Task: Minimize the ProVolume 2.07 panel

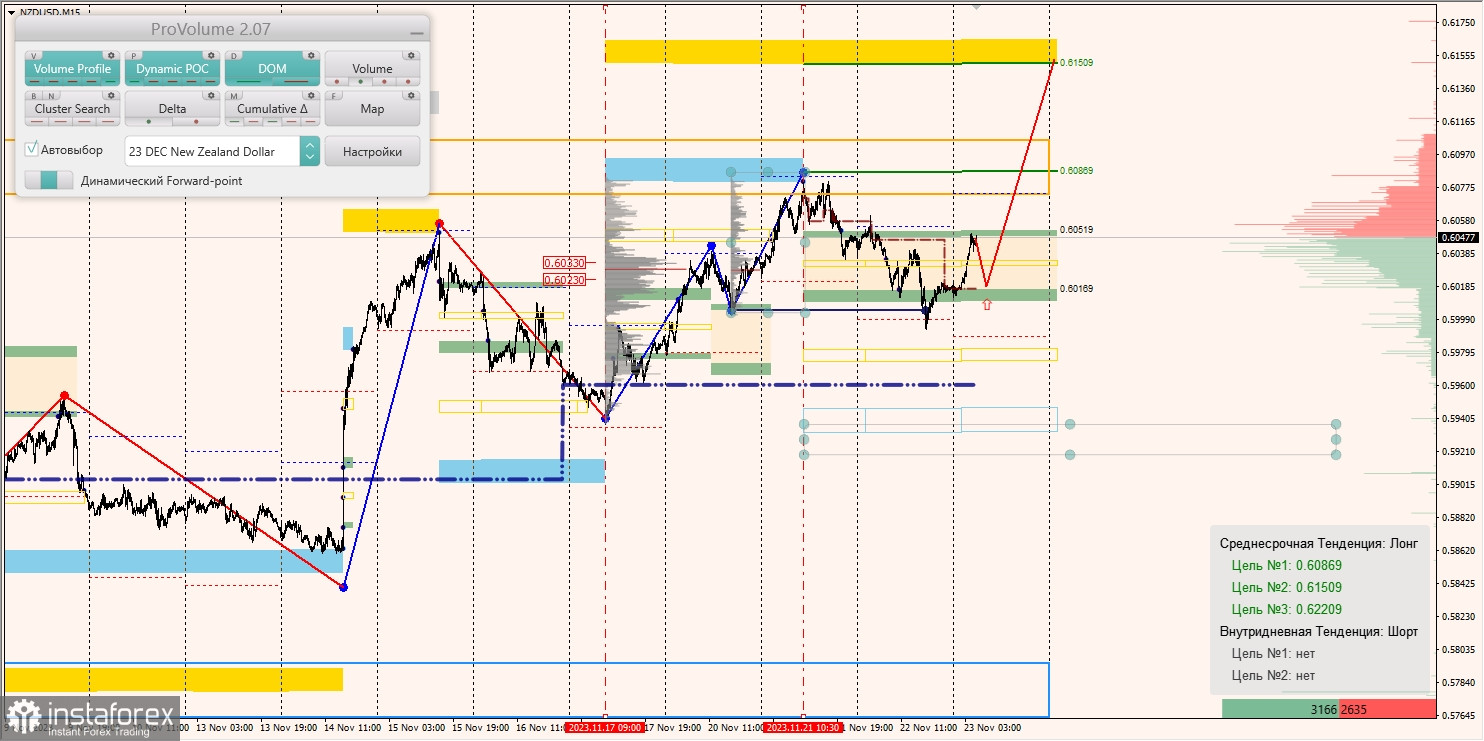Action: (416, 33)
